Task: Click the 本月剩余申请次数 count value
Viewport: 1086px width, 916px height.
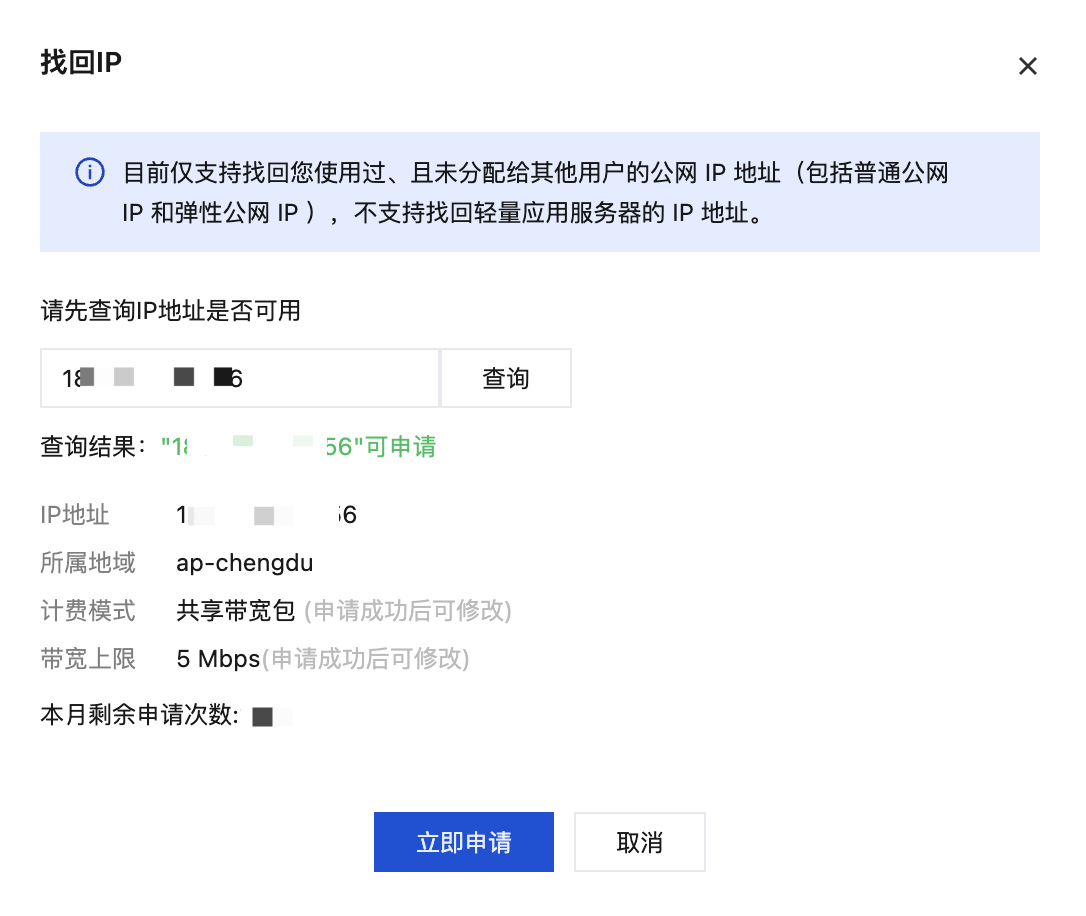Action: click(272, 717)
